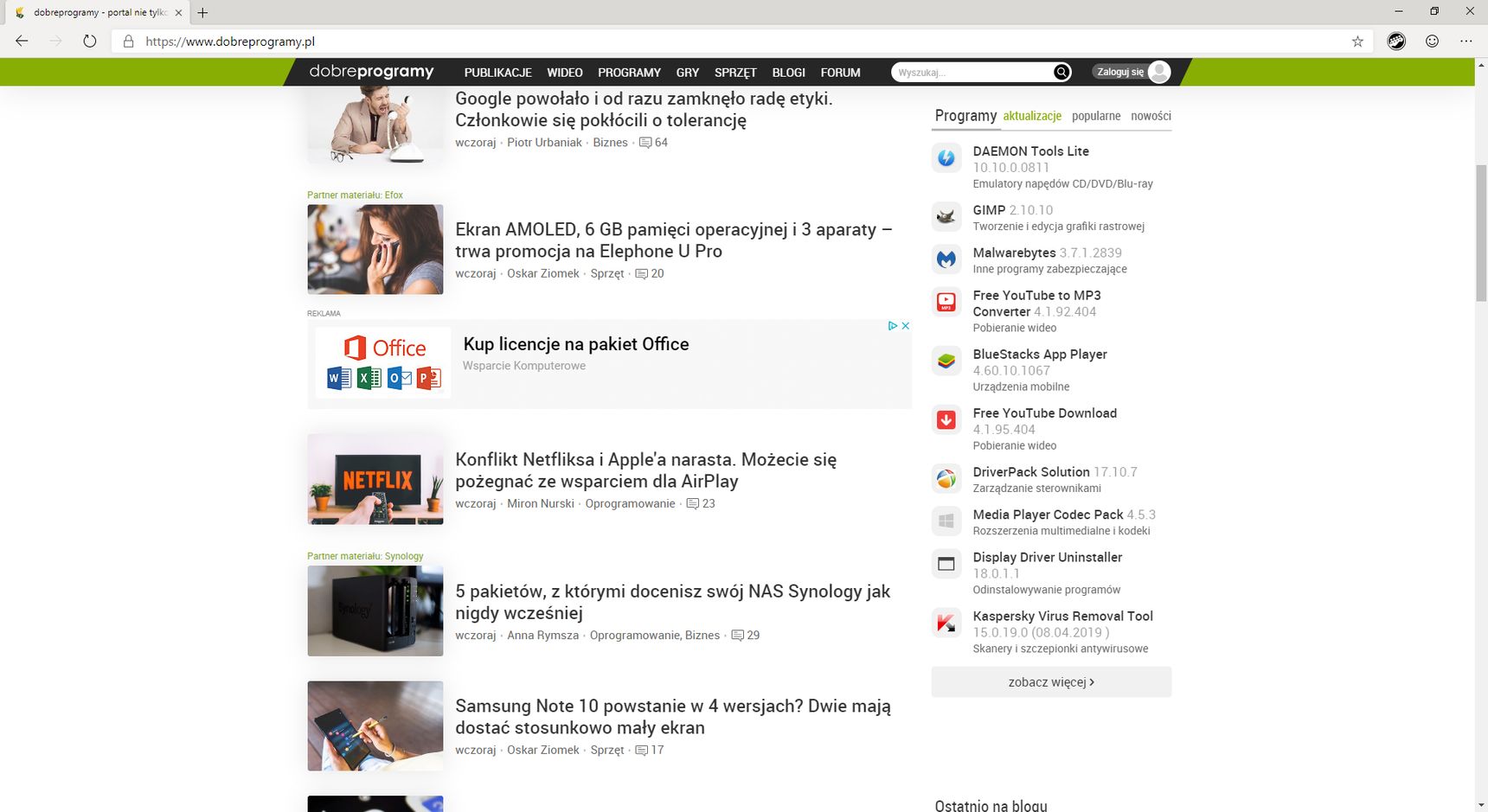Open the Synology NAS packages headline
Image resolution: width=1488 pixels, height=812 pixels.
672,602
